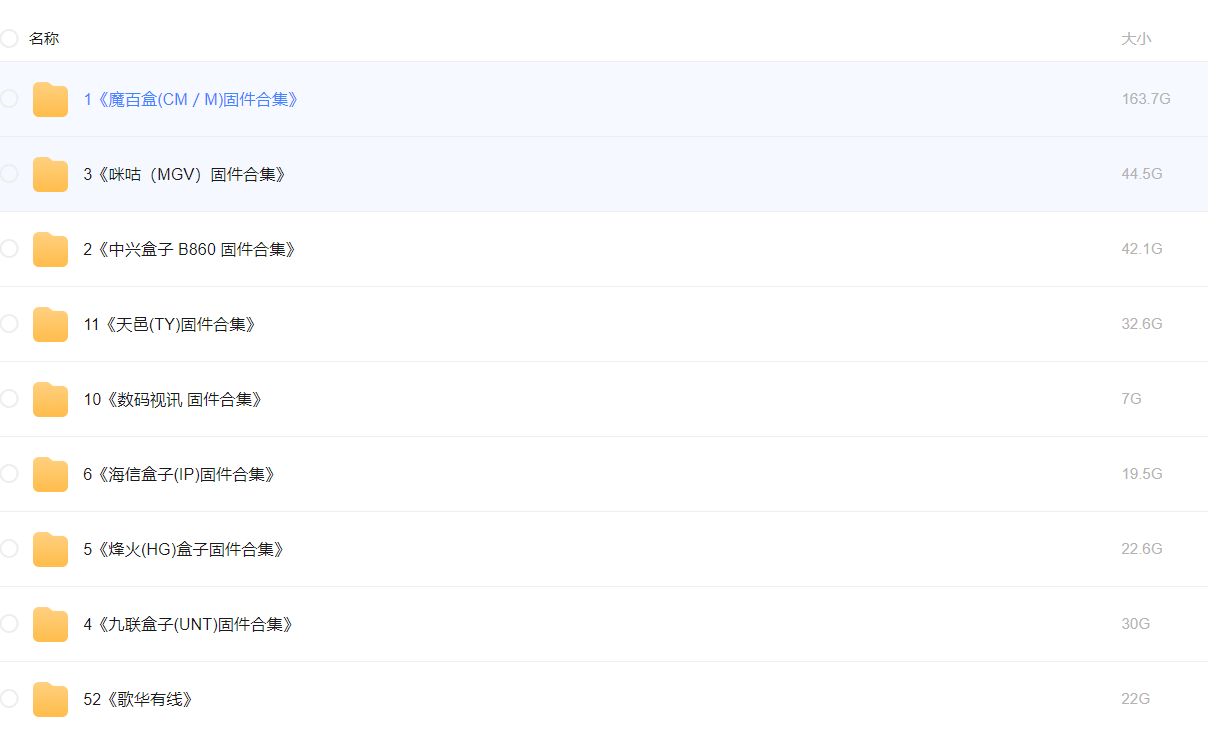The height and width of the screenshot is (729, 1208).
Task: Click the 19.5G size value
Action: (1142, 474)
